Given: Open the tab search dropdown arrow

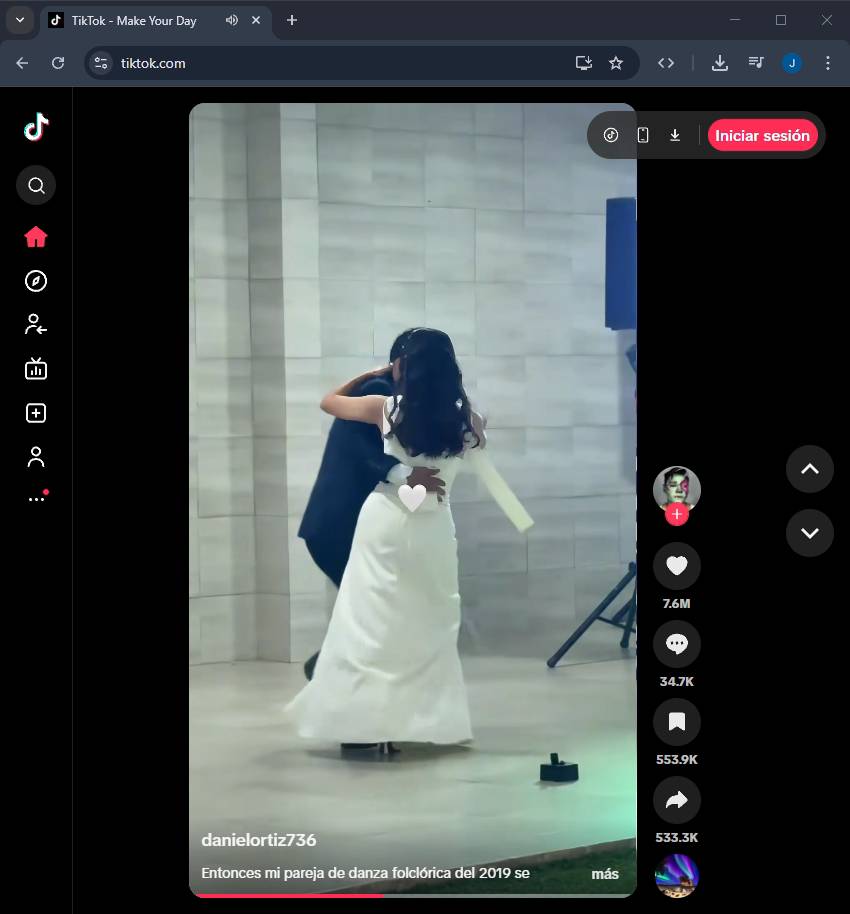Looking at the screenshot, I should pos(19,20).
